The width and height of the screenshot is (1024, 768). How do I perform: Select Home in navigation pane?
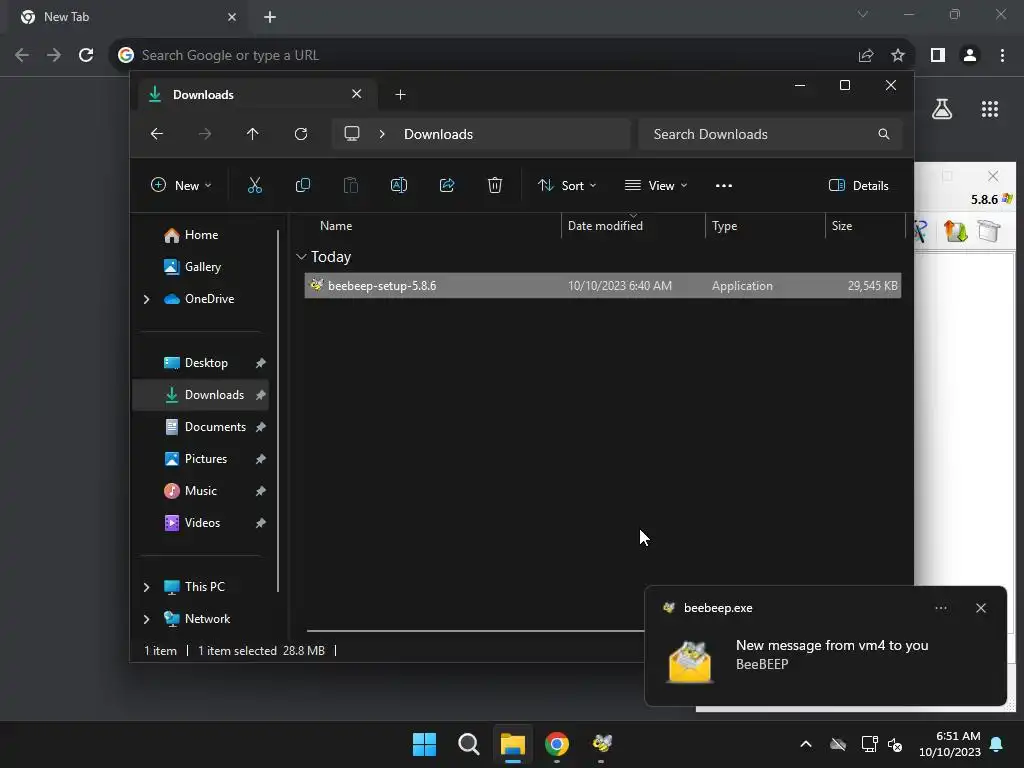click(201, 235)
